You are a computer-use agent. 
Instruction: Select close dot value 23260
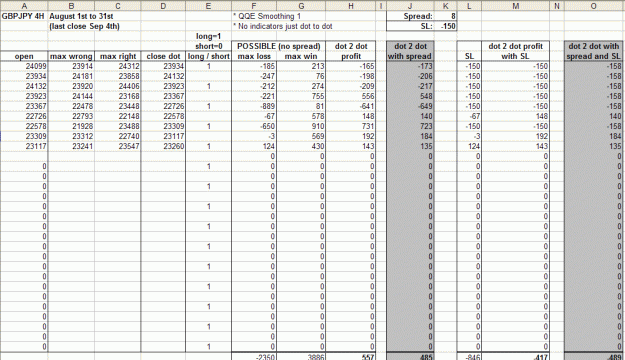pos(163,146)
